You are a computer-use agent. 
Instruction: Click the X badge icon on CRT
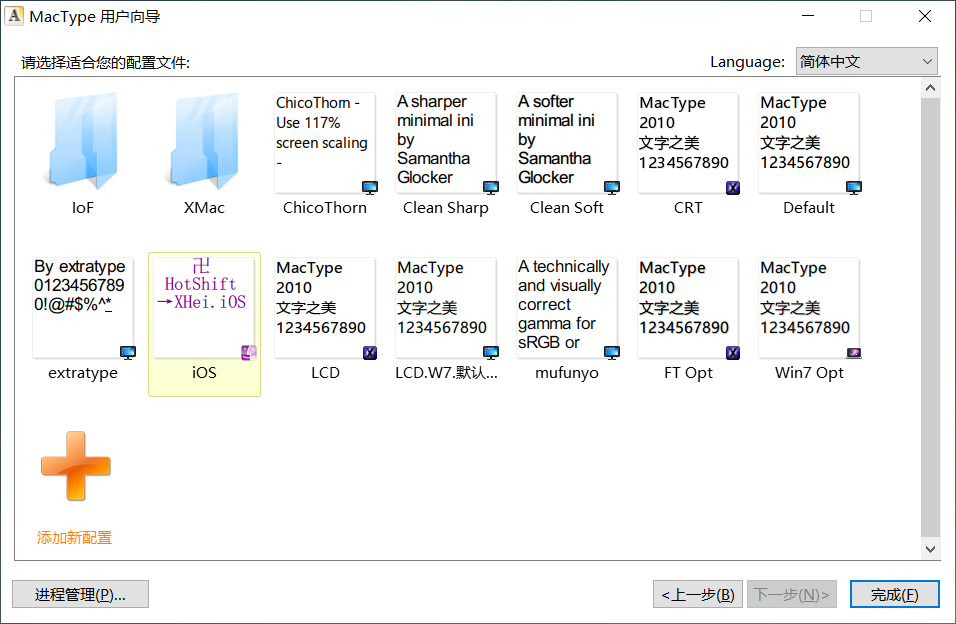point(733,188)
